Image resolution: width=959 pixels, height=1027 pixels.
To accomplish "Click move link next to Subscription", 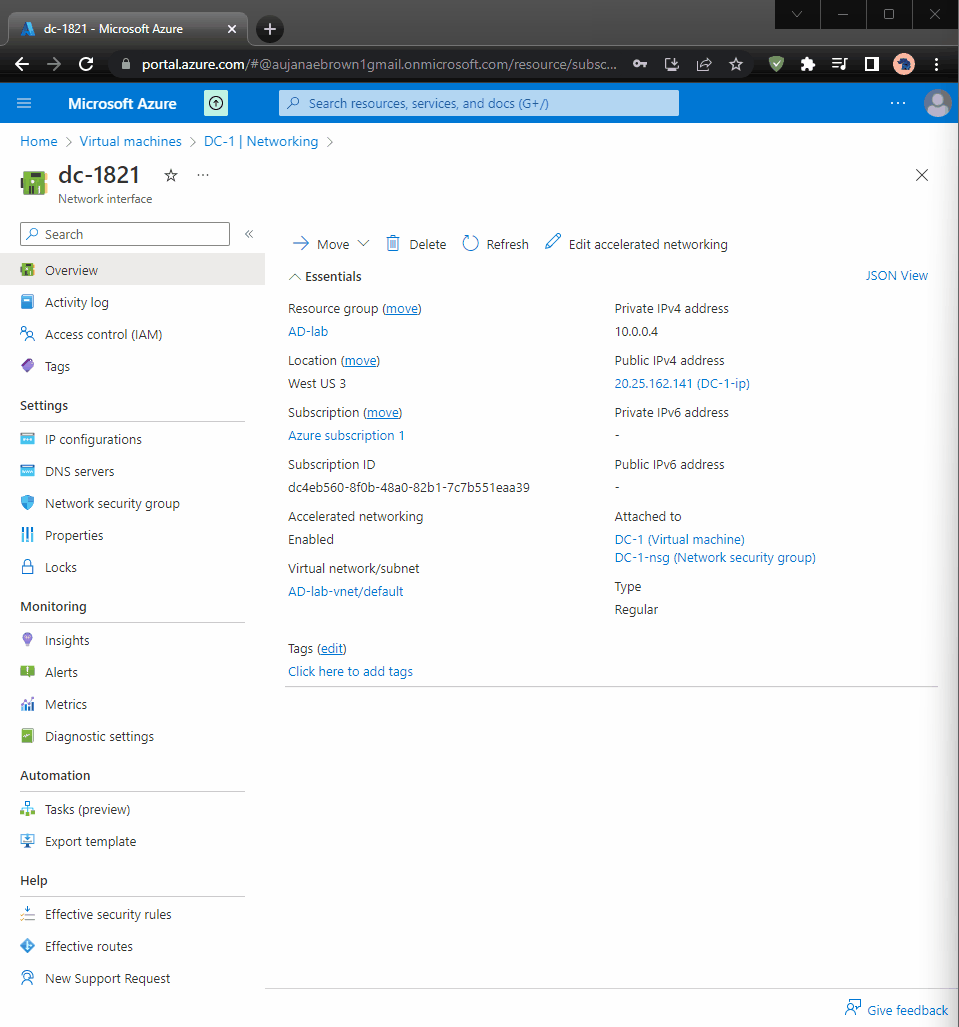I will 383,413.
